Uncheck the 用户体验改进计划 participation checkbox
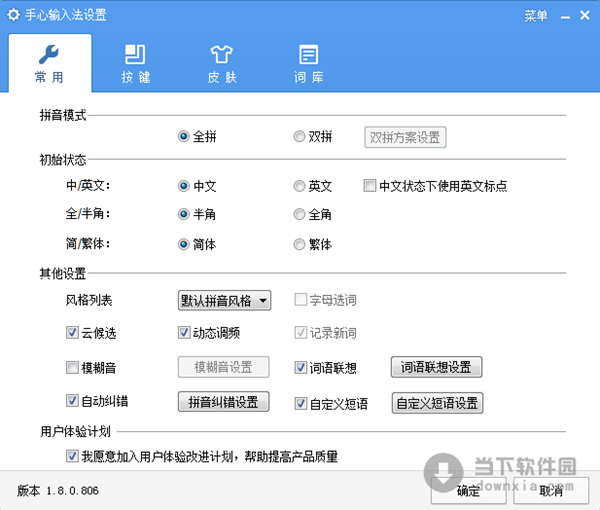The height and width of the screenshot is (510, 600). click(x=72, y=456)
